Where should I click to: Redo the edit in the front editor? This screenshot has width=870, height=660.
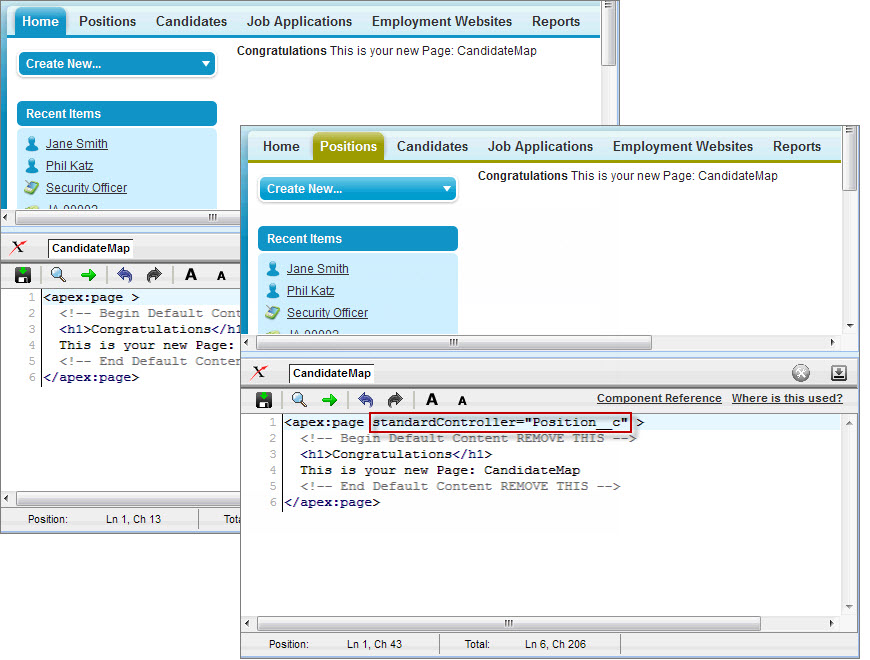(x=395, y=399)
